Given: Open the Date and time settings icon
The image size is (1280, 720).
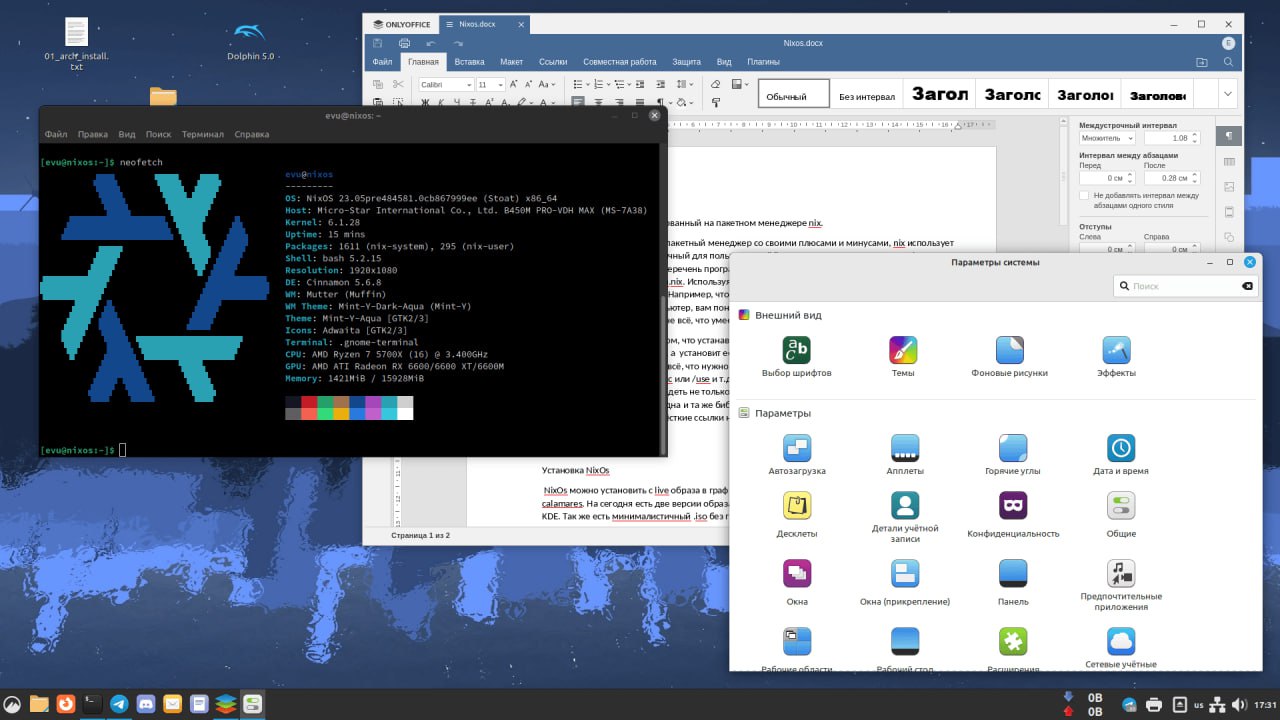Looking at the screenshot, I should [1120, 448].
